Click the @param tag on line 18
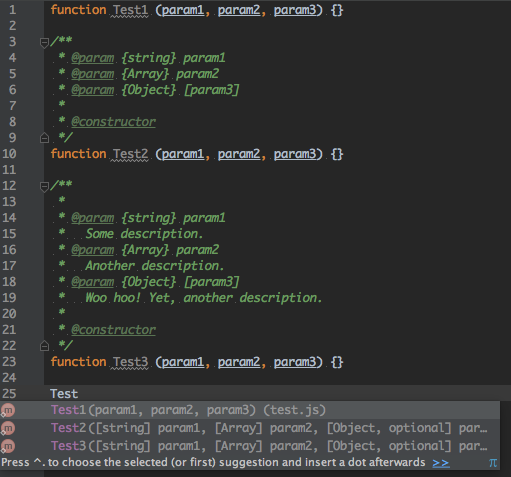This screenshot has width=511, height=477. 93,282
